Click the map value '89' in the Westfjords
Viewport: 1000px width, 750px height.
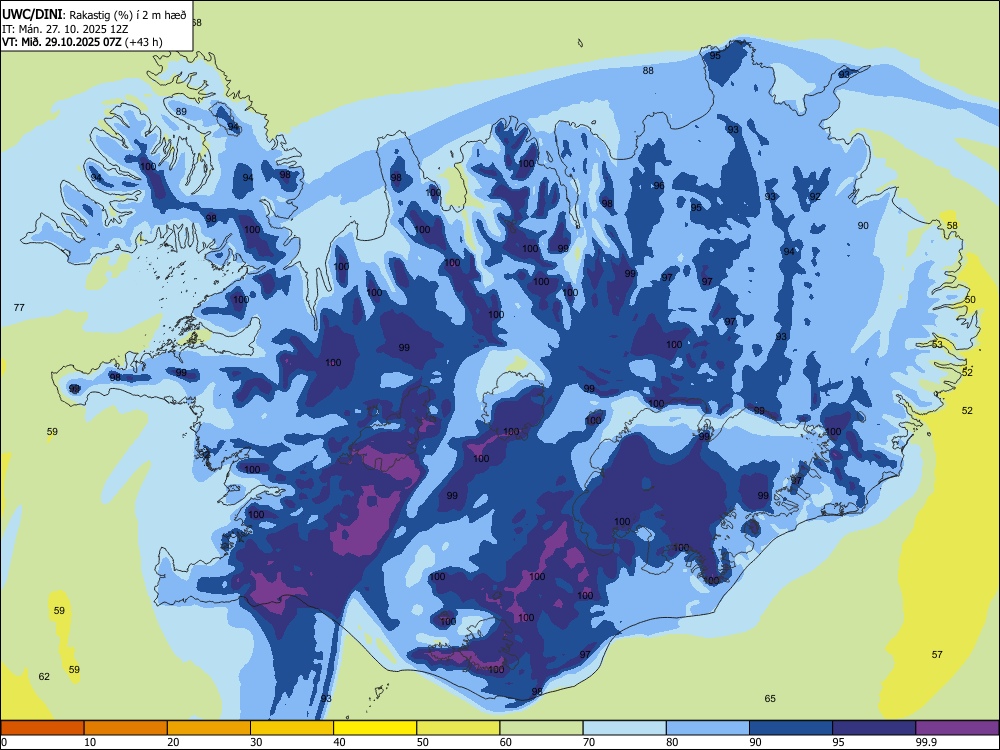tap(181, 112)
